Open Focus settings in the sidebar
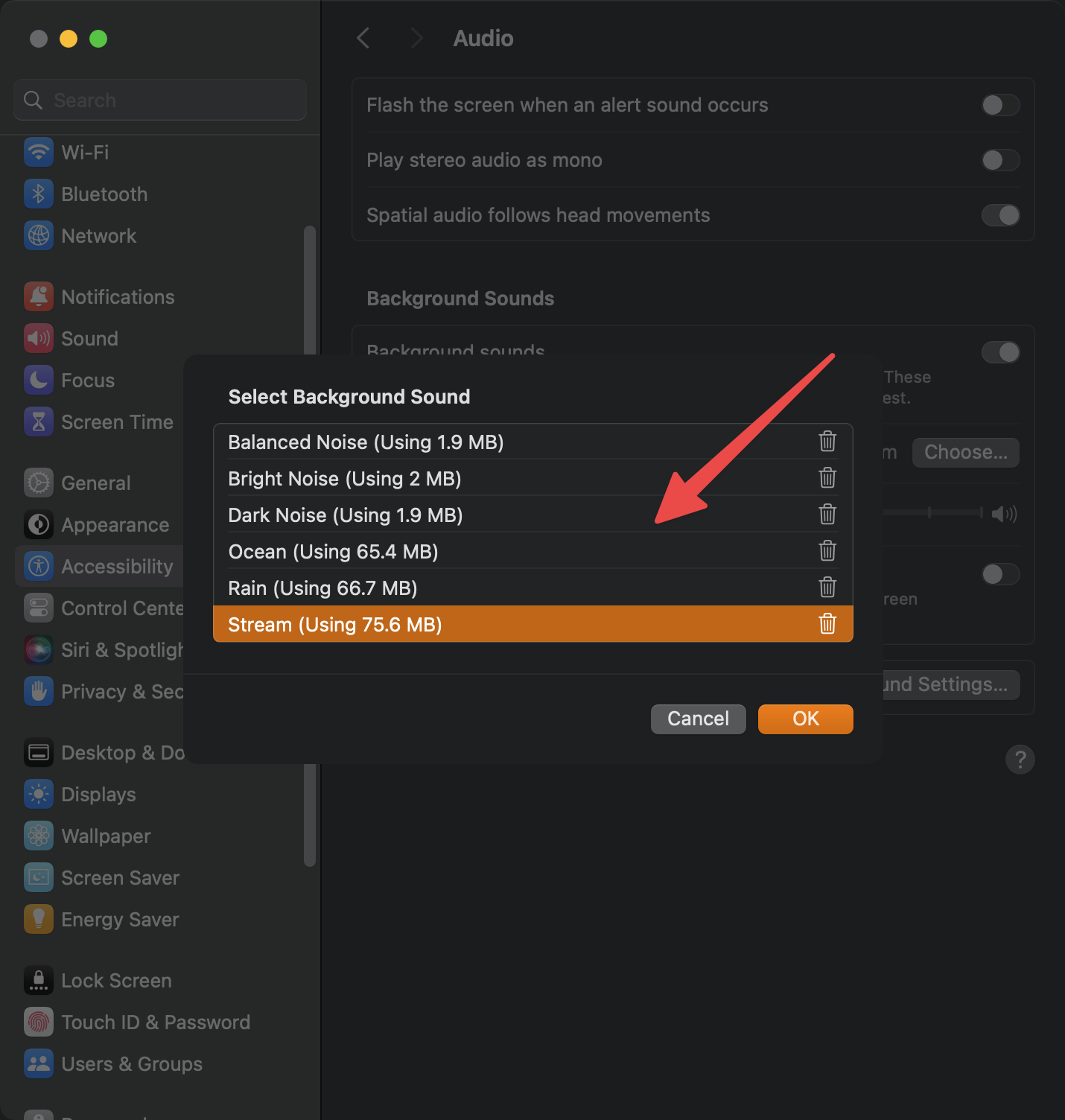 pos(87,380)
